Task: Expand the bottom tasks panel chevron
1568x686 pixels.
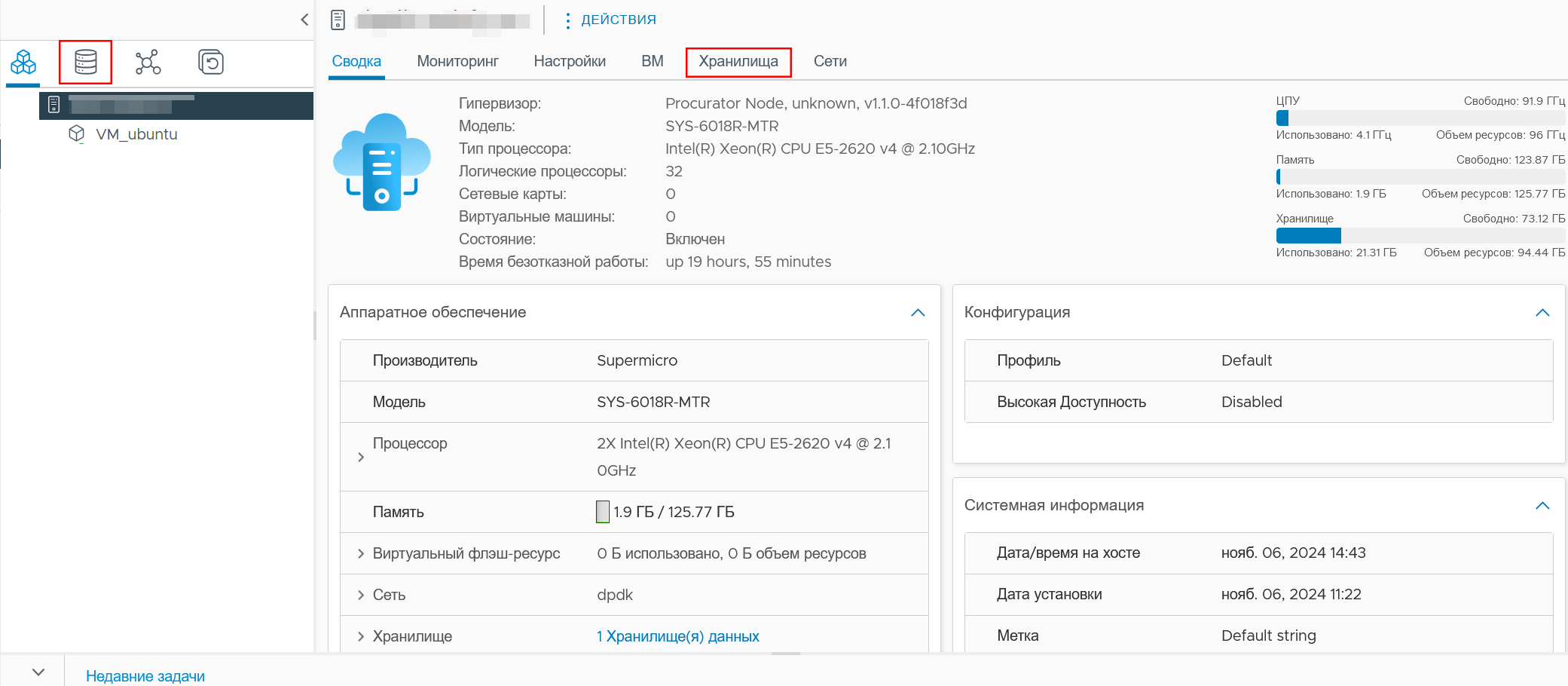Action: pyautogui.click(x=38, y=672)
